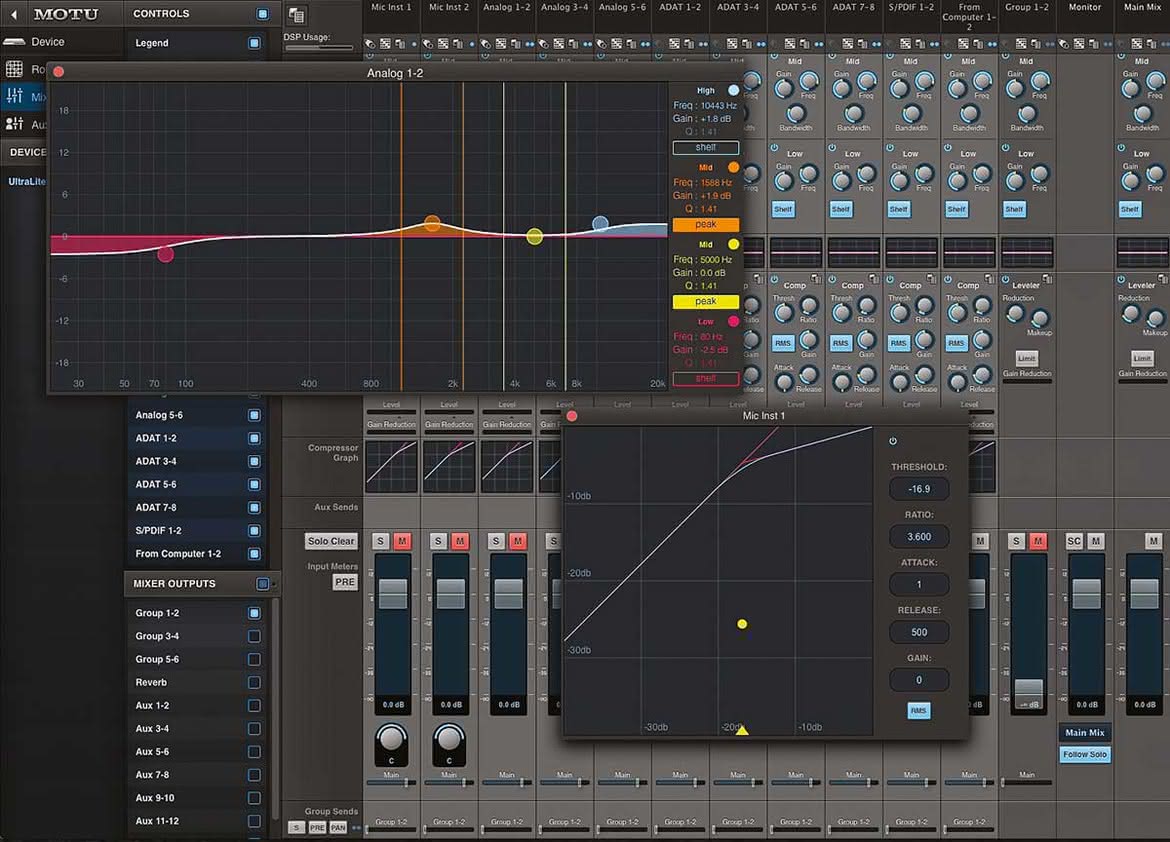The height and width of the screenshot is (842, 1170).
Task: Click the stacked pages icon above DSP Usage
Action: (296, 15)
